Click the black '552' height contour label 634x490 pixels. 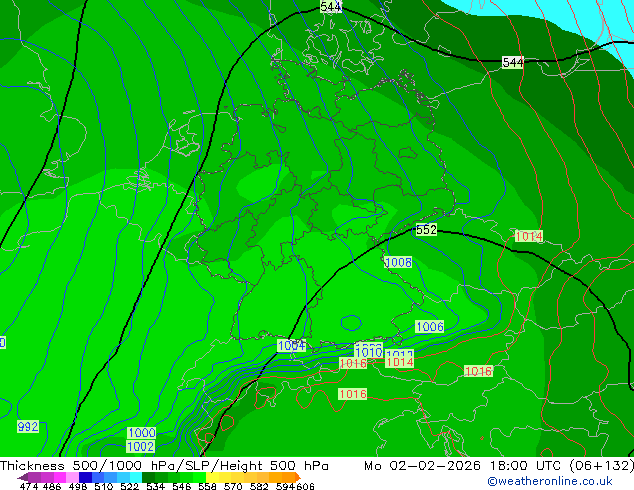pyautogui.click(x=426, y=230)
